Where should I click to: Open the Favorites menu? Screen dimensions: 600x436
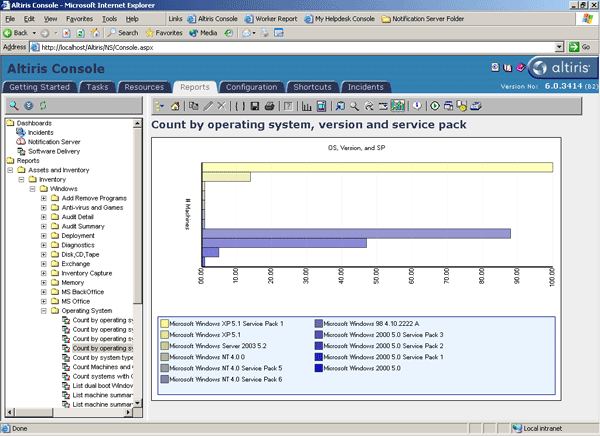pos(79,19)
